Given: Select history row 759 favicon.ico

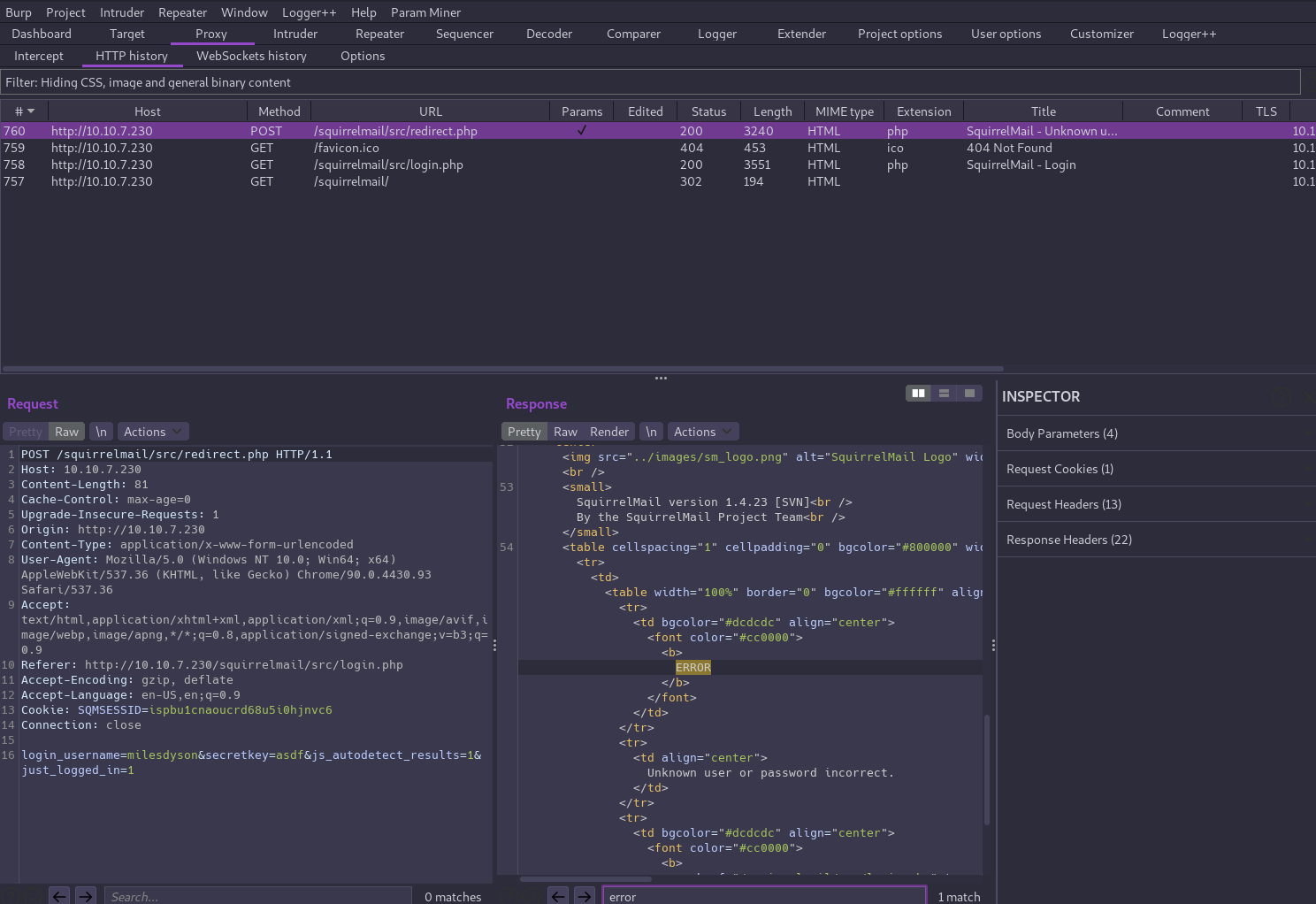Looking at the screenshot, I should (658, 148).
